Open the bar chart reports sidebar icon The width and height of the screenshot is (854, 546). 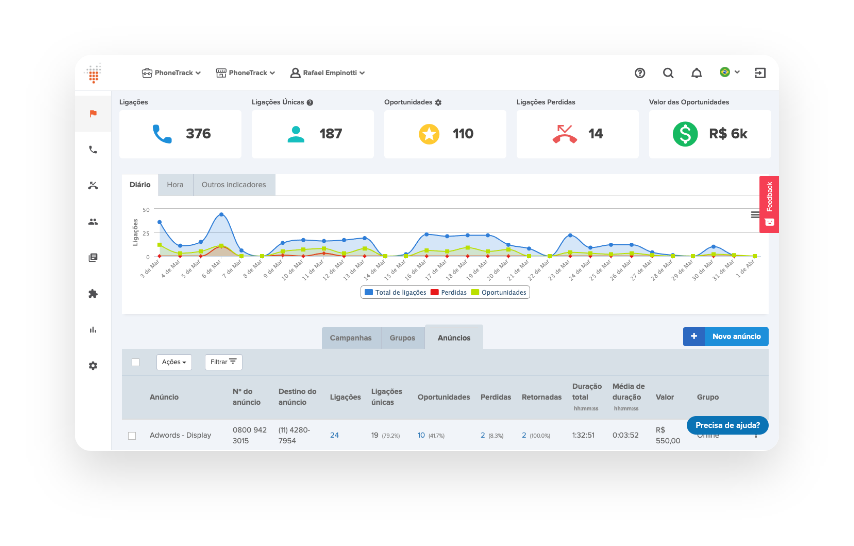(93, 330)
